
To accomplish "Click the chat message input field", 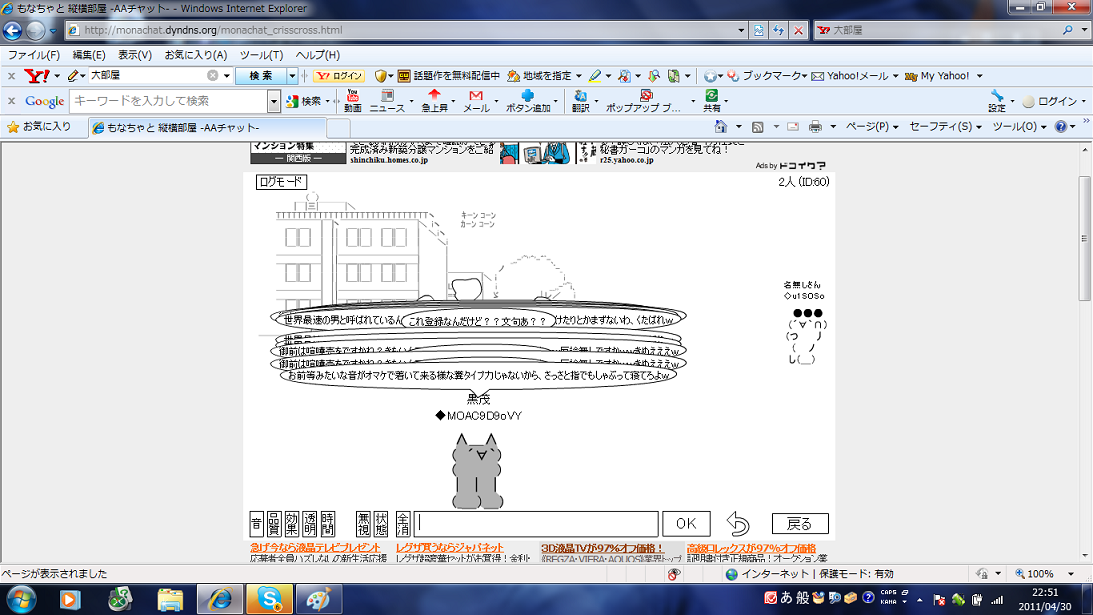I will tap(537, 524).
